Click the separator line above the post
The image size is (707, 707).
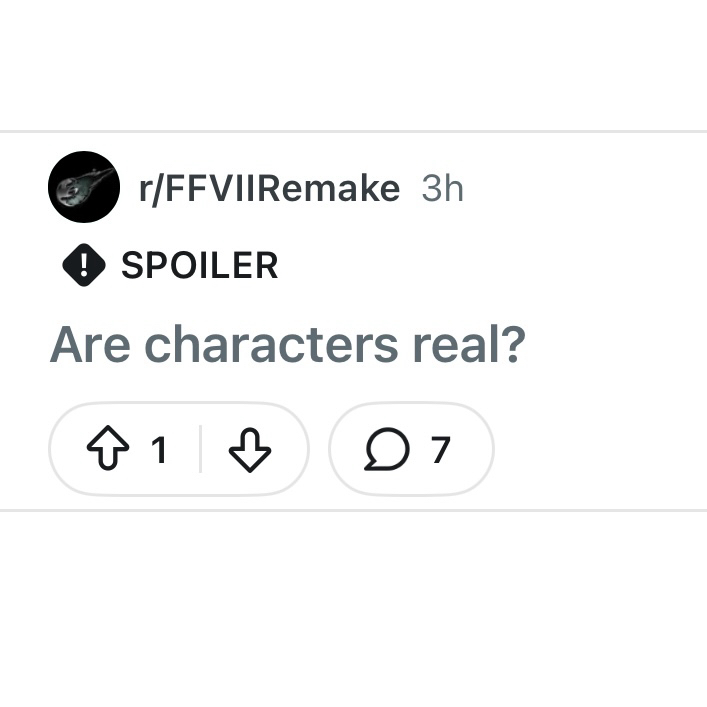pos(353,131)
